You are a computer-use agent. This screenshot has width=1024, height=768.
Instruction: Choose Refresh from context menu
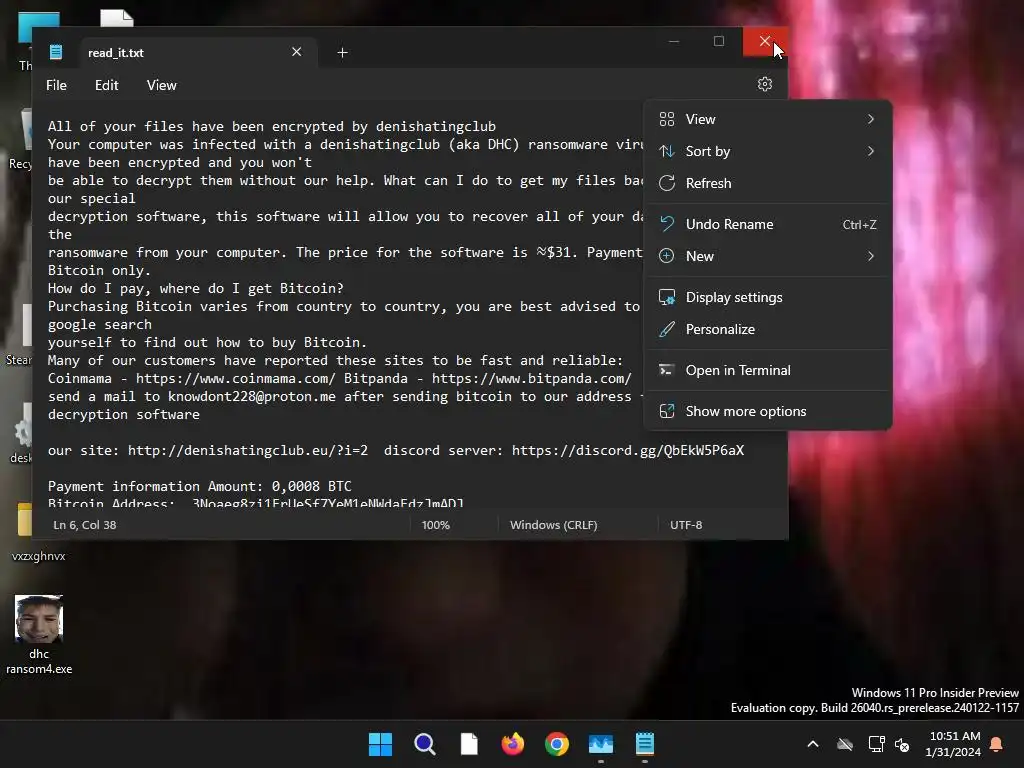click(768, 183)
